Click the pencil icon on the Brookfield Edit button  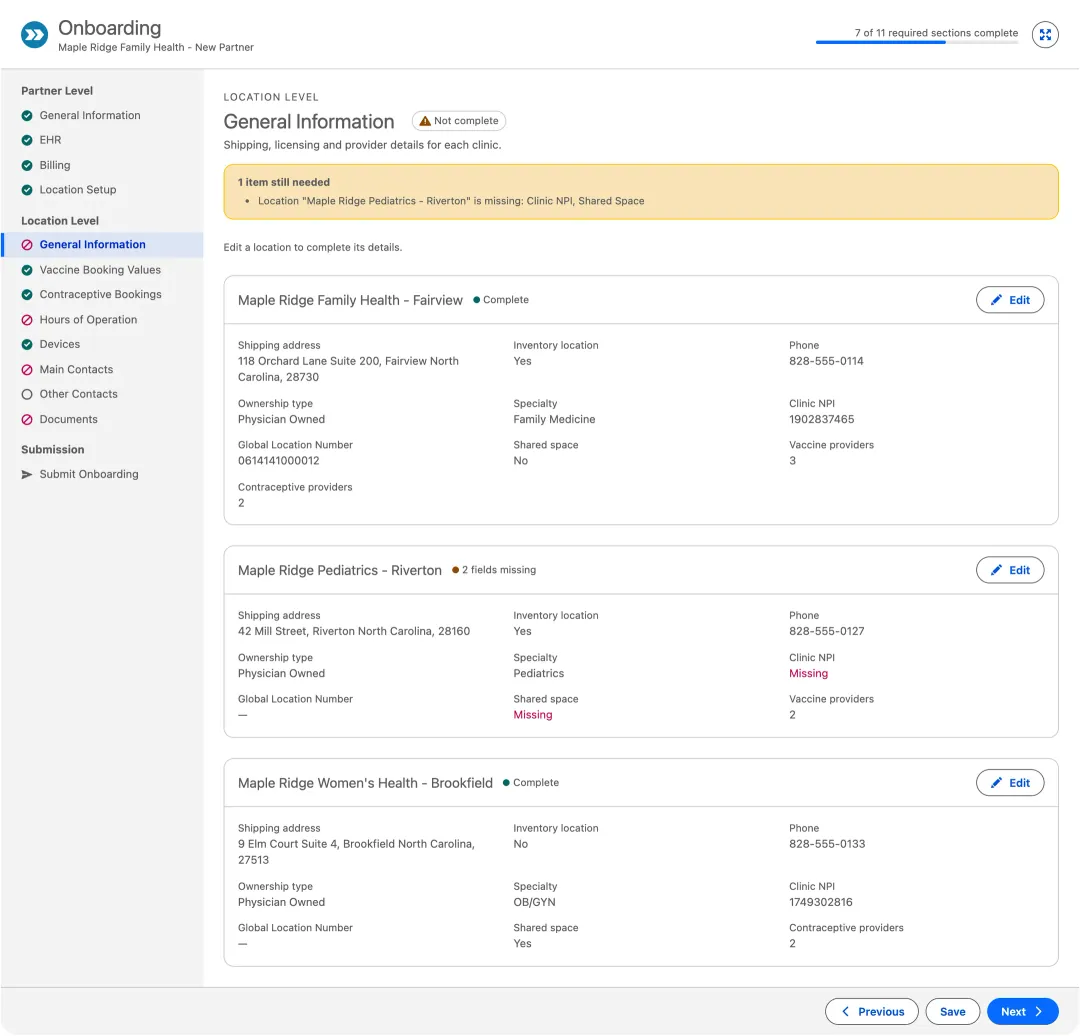[996, 783]
